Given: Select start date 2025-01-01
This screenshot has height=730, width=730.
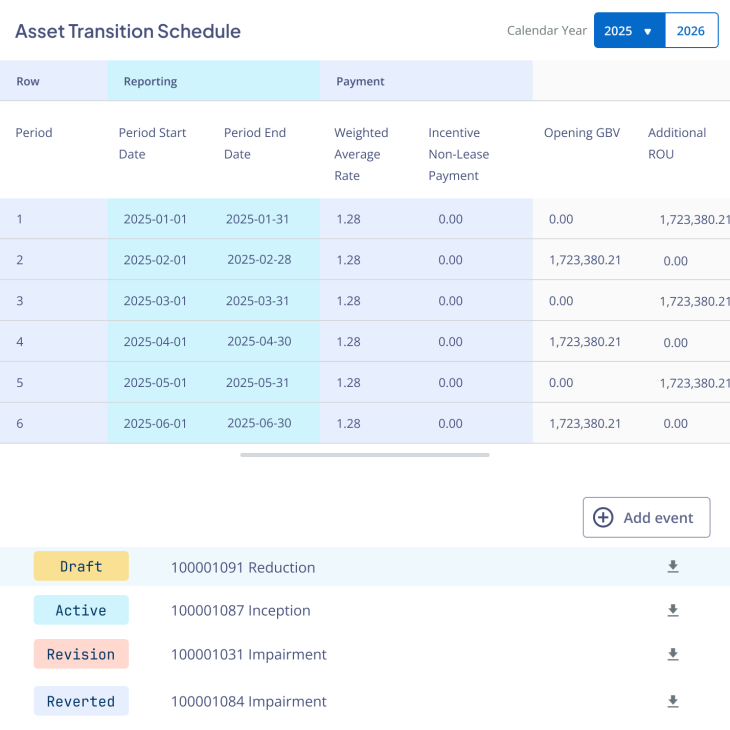Looking at the screenshot, I should [x=155, y=219].
